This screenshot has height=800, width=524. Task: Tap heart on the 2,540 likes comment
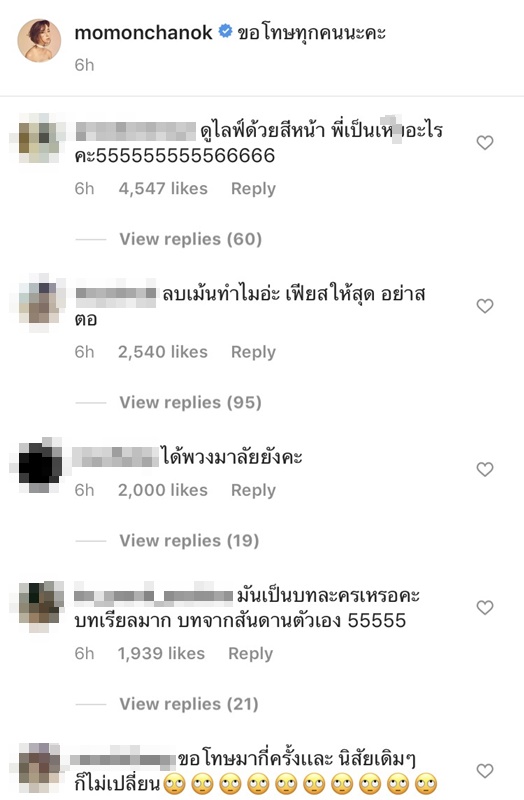coord(485,306)
